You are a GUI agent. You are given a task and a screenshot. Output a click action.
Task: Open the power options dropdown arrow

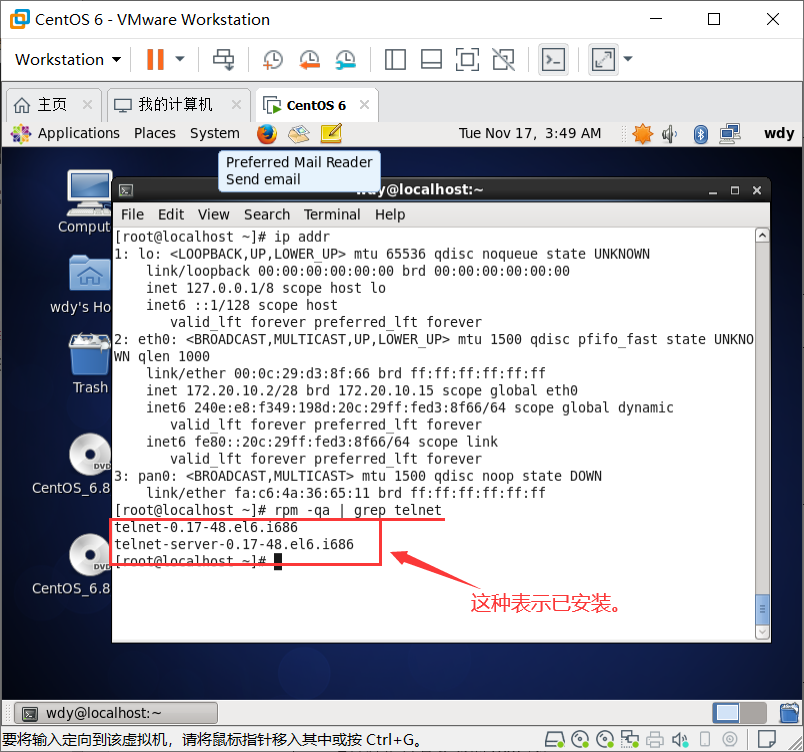coord(180,59)
